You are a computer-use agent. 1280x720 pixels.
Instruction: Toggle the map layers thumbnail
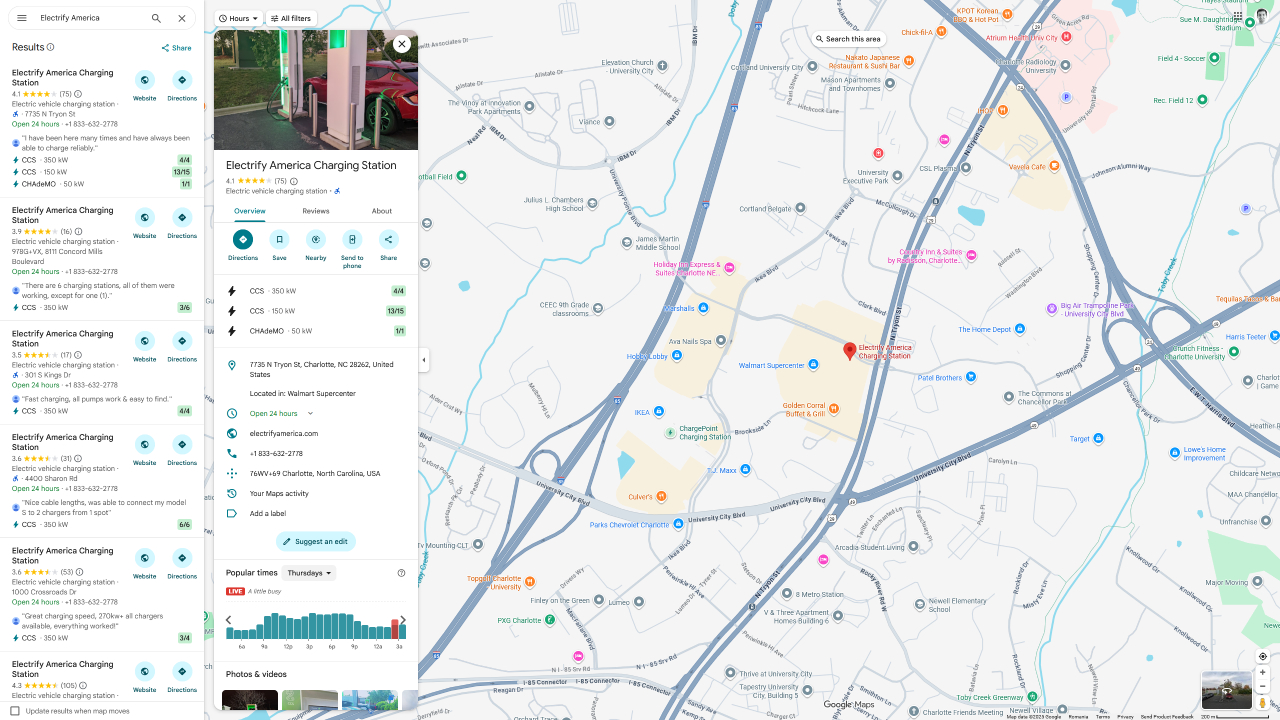click(x=1226, y=690)
